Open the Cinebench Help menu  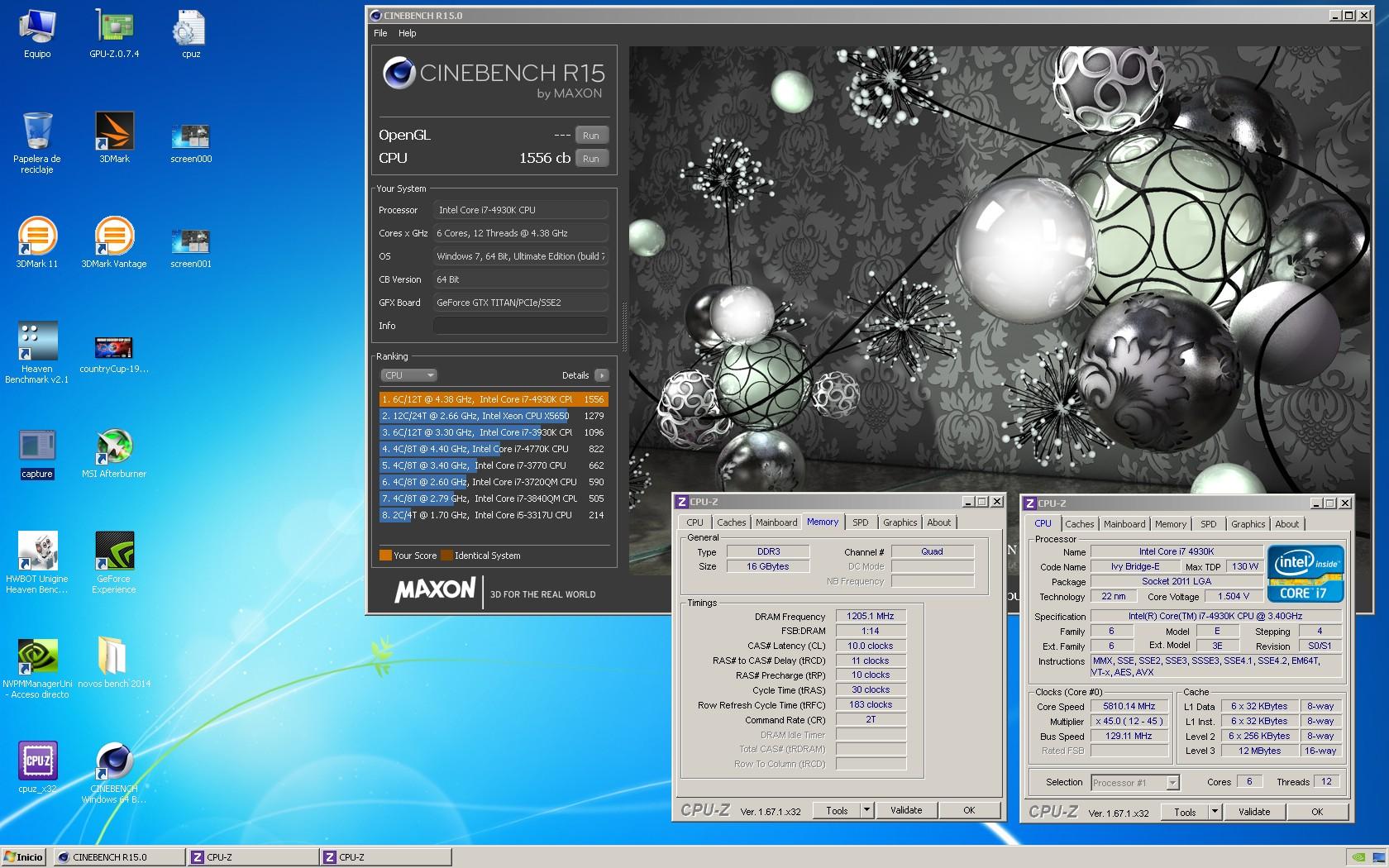[408, 33]
